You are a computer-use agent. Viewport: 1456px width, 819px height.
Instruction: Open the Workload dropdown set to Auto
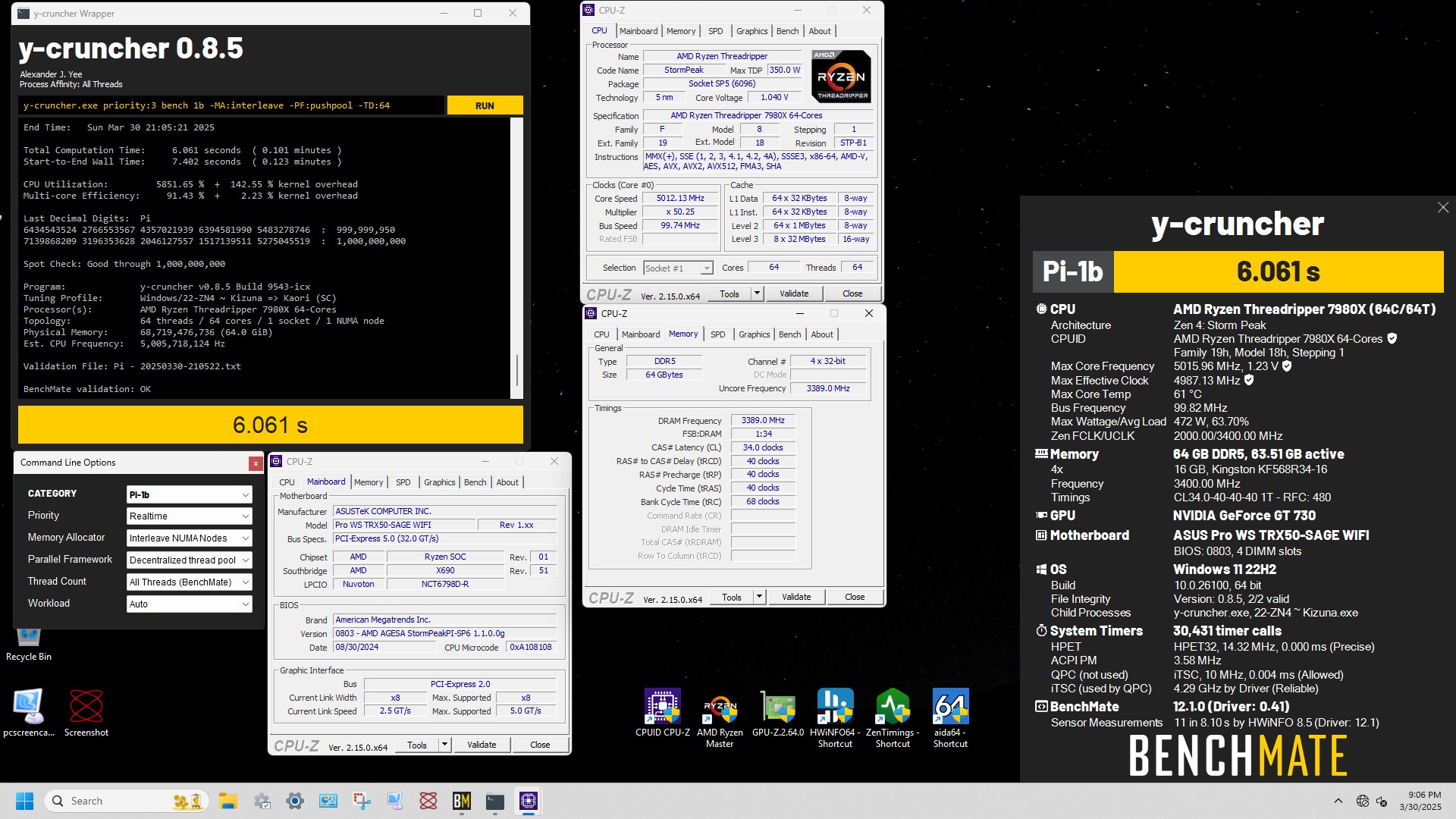(x=189, y=604)
